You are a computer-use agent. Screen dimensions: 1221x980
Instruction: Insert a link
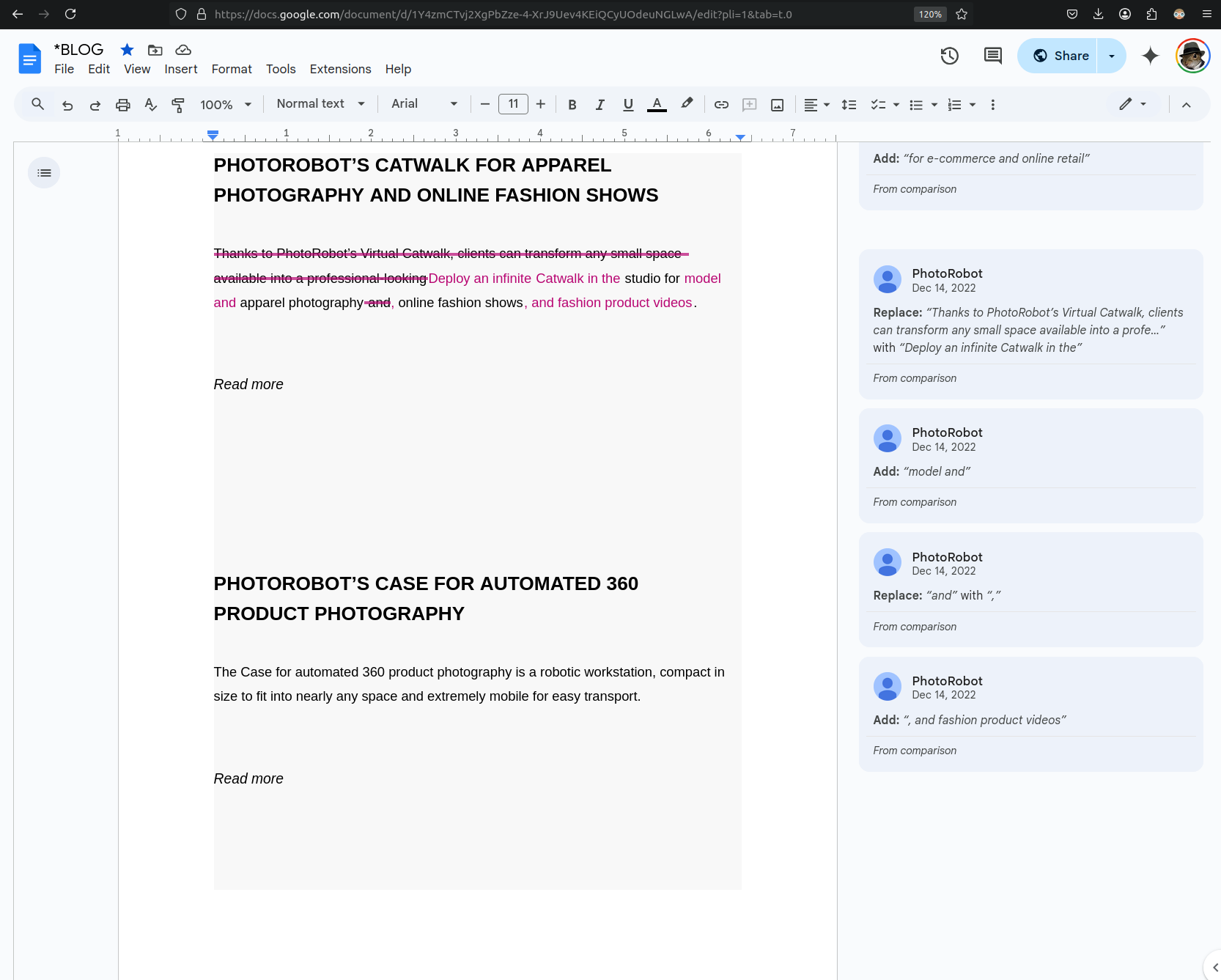pyautogui.click(x=721, y=105)
